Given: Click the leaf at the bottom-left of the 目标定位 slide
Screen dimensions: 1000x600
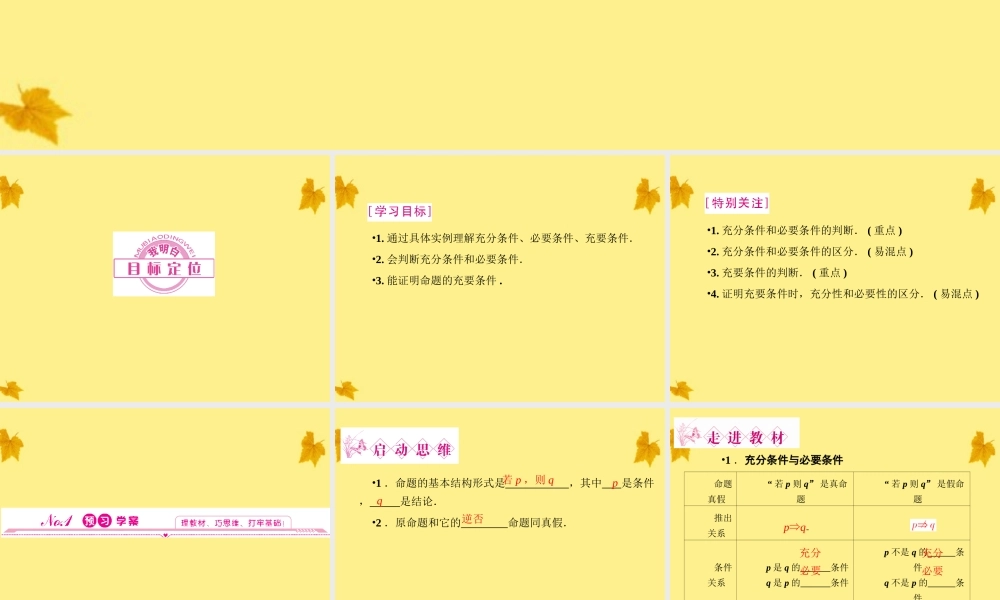Looking at the screenshot, I should pyautogui.click(x=11, y=389).
